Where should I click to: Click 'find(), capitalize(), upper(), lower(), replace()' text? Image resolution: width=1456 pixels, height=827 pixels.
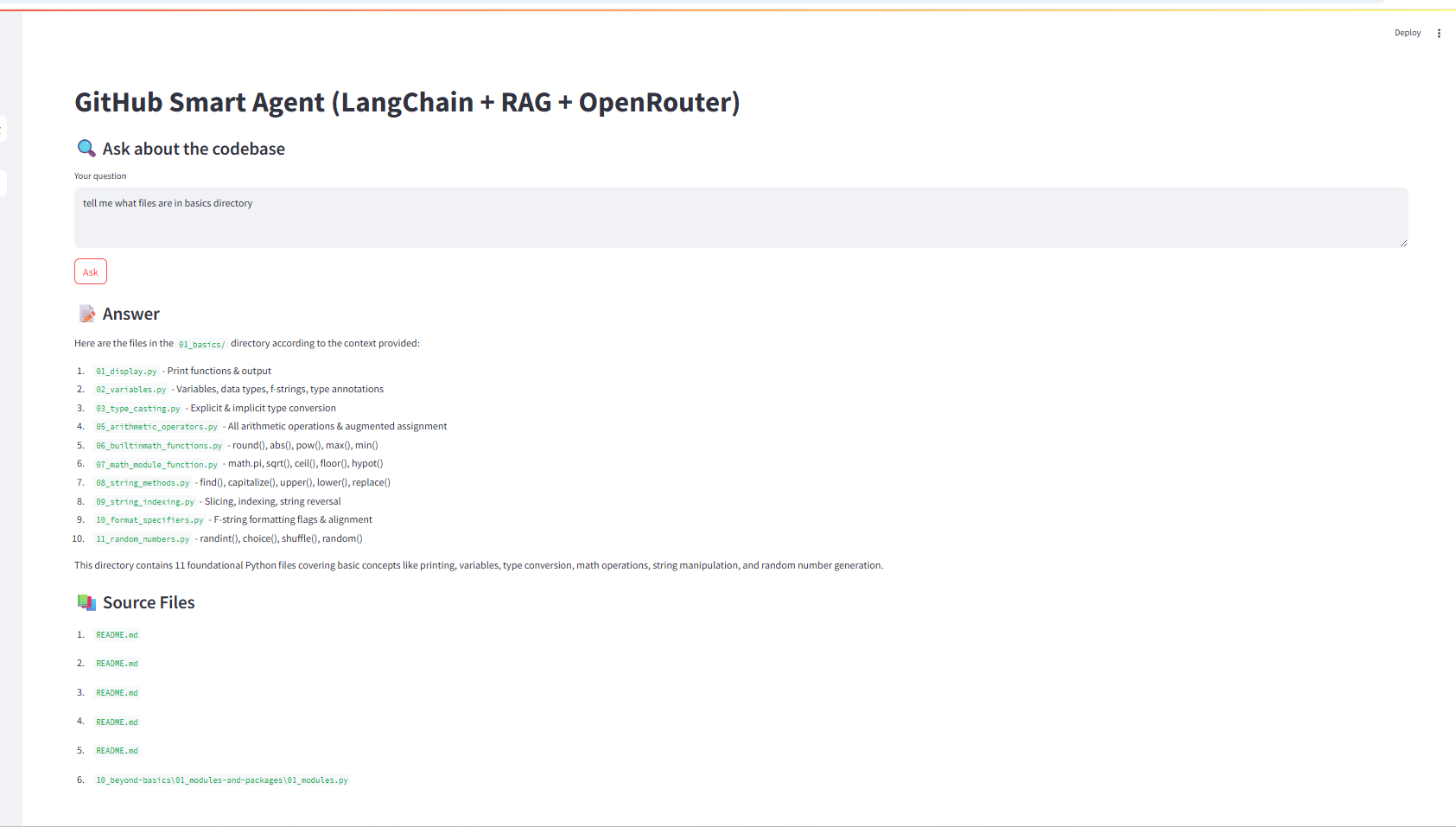[296, 482]
